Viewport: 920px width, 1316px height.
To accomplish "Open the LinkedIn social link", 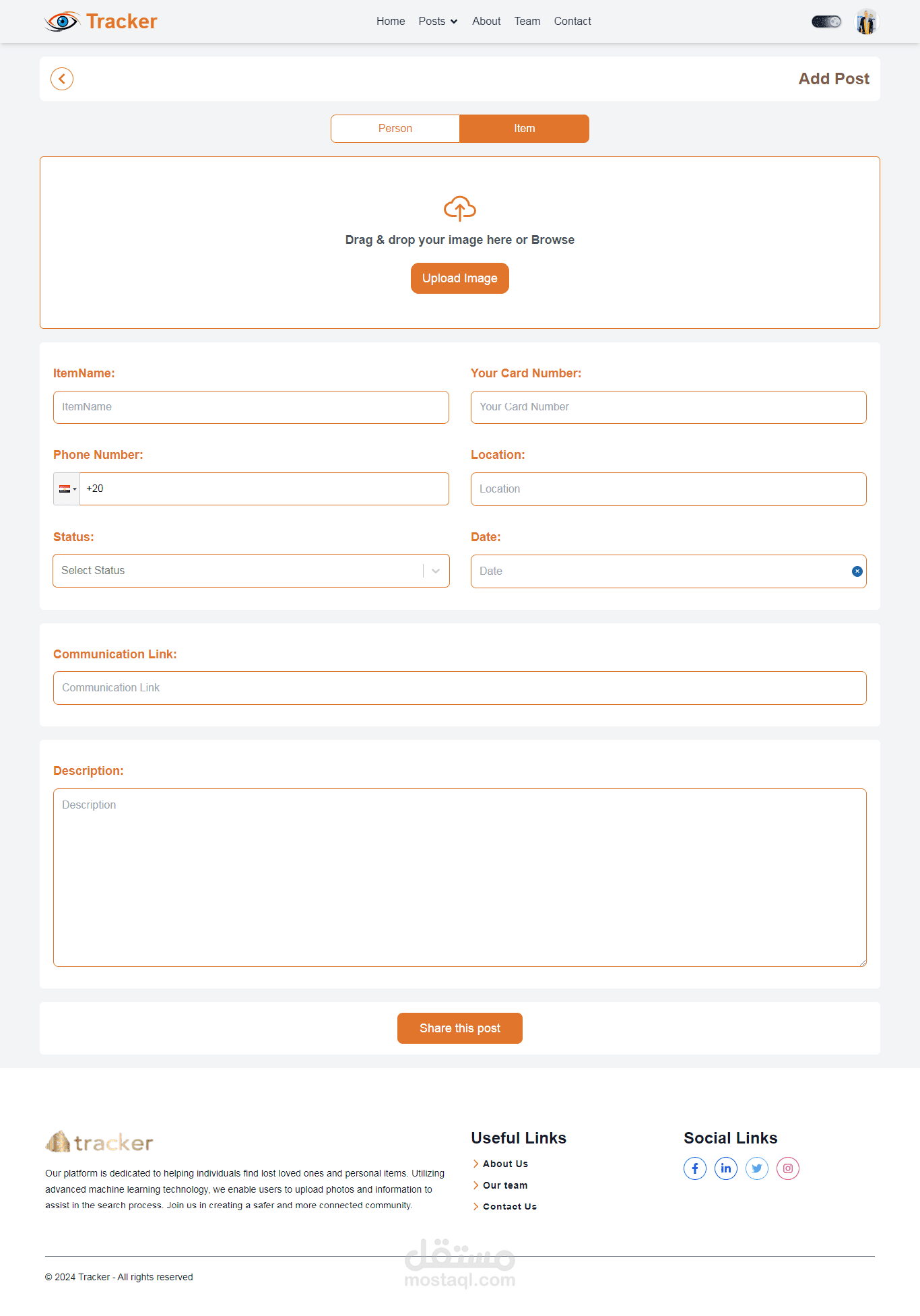I will click(x=726, y=1168).
